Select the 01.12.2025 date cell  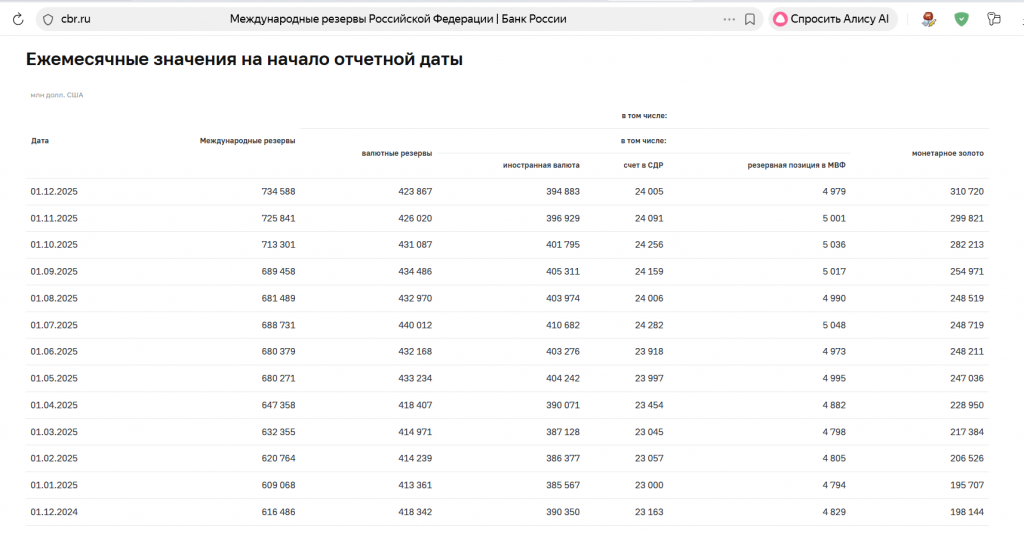click(54, 191)
